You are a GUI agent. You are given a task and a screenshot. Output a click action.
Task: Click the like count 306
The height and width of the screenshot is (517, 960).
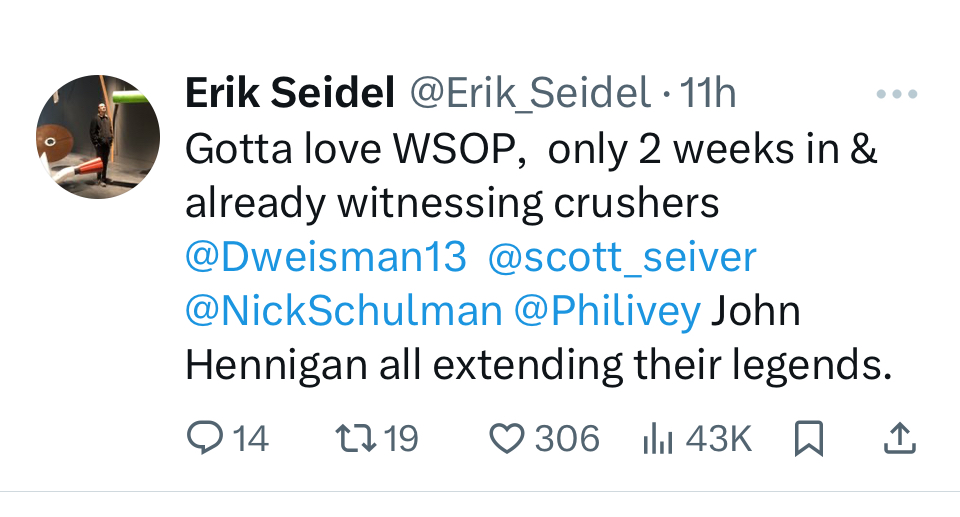tap(567, 438)
